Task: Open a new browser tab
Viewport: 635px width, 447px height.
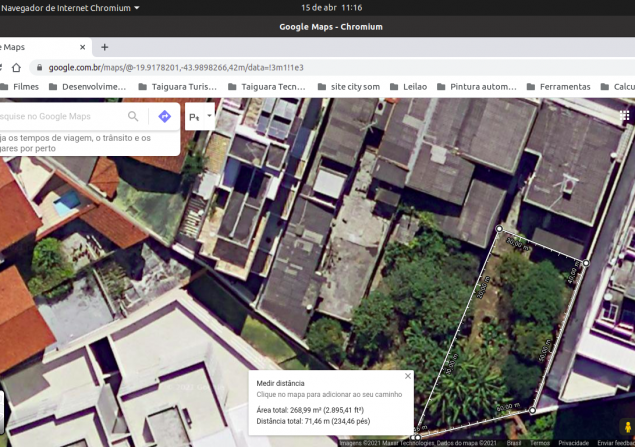Action: (x=104, y=47)
